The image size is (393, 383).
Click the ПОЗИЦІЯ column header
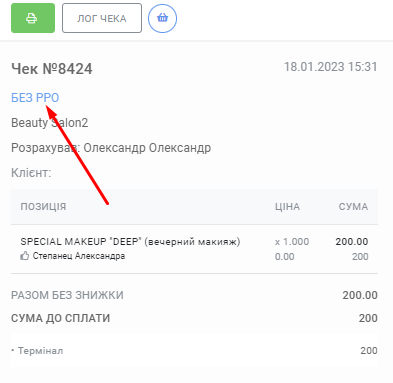click(43, 206)
